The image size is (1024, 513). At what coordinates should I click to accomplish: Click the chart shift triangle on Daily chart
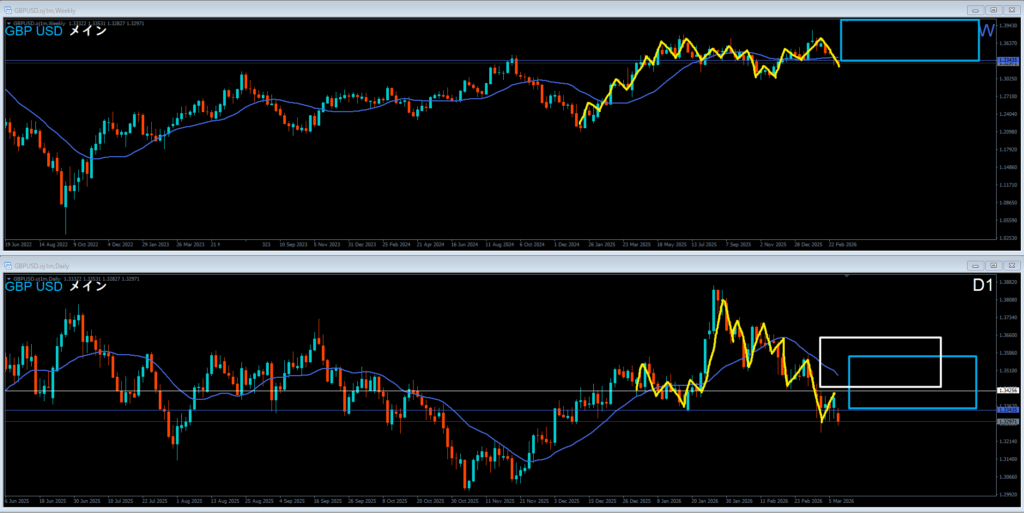pyautogui.click(x=847, y=275)
